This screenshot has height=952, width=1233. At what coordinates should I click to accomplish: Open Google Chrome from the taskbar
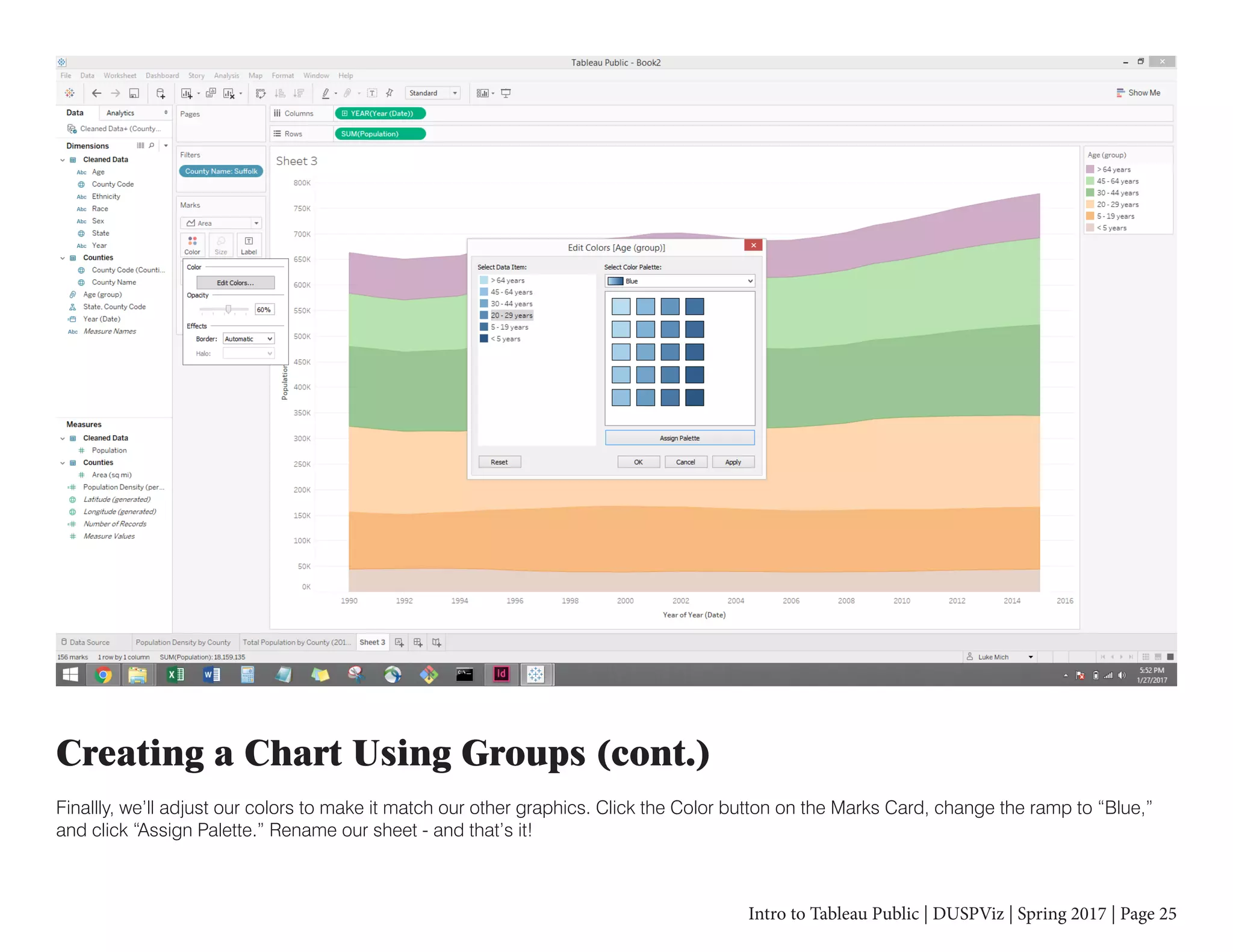point(103,675)
